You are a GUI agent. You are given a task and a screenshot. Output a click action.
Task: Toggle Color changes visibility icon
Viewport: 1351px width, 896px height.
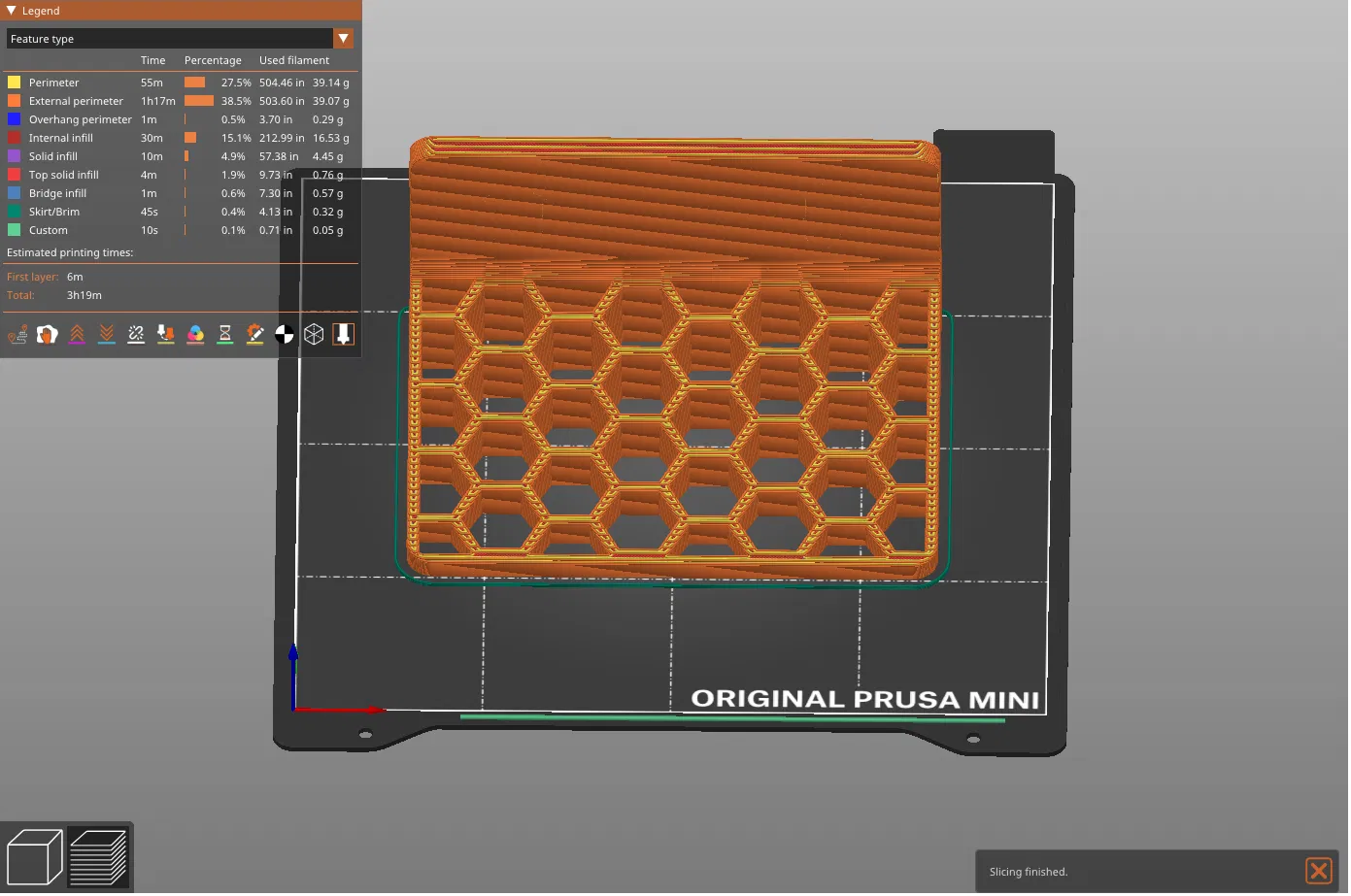click(195, 335)
